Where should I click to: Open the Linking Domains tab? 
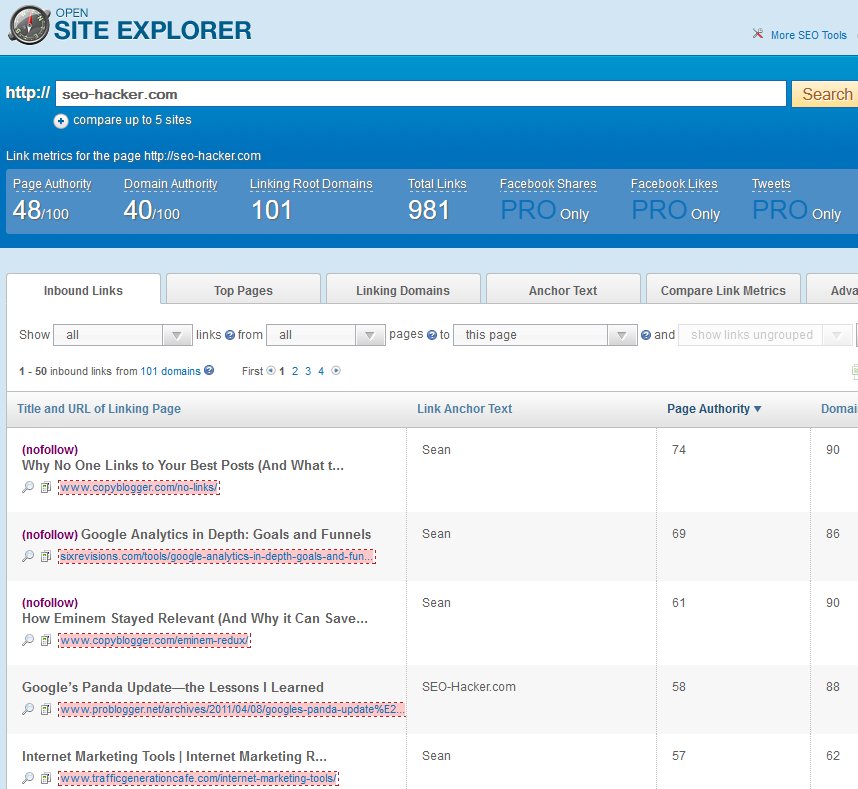pyautogui.click(x=403, y=291)
